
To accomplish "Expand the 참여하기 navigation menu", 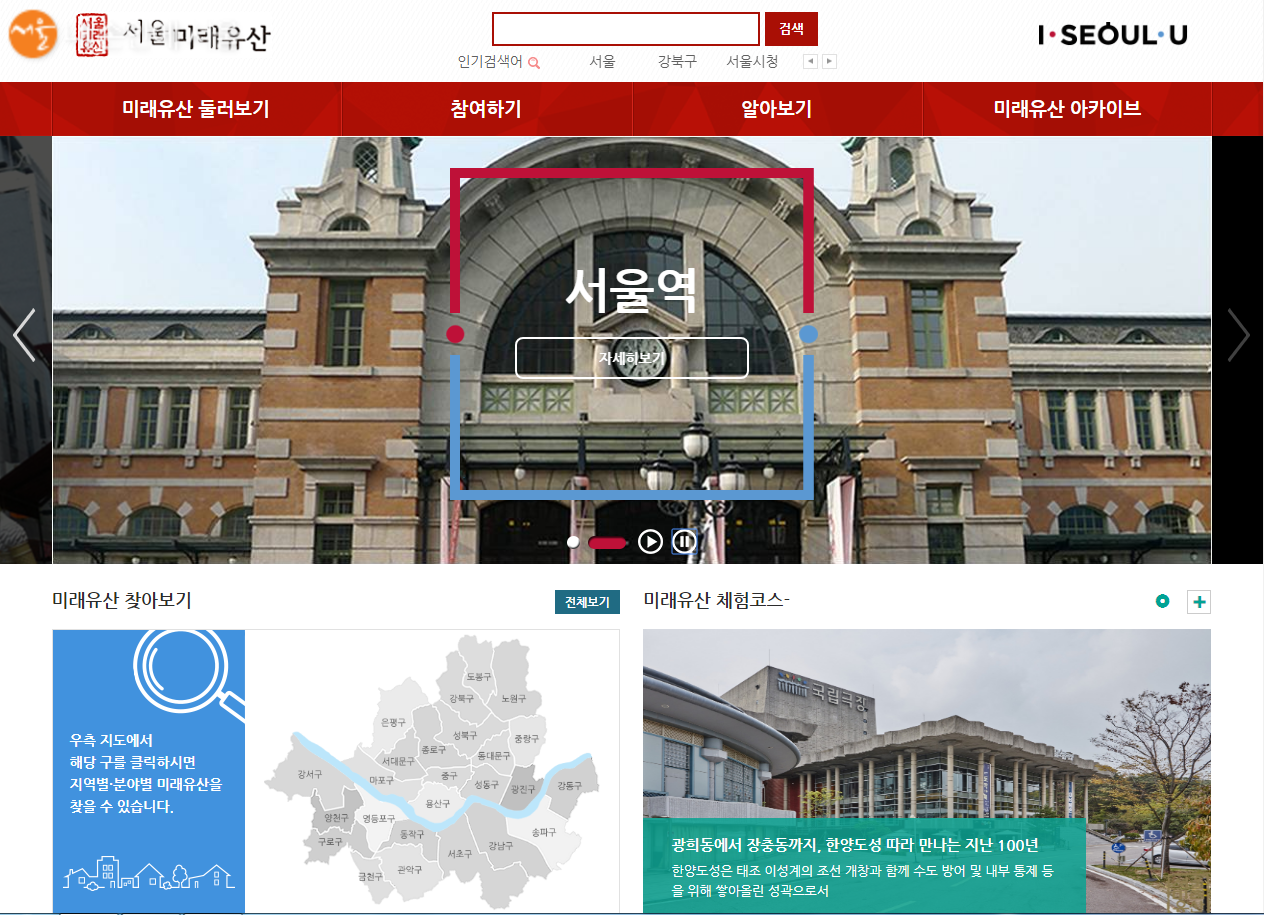I will point(486,109).
